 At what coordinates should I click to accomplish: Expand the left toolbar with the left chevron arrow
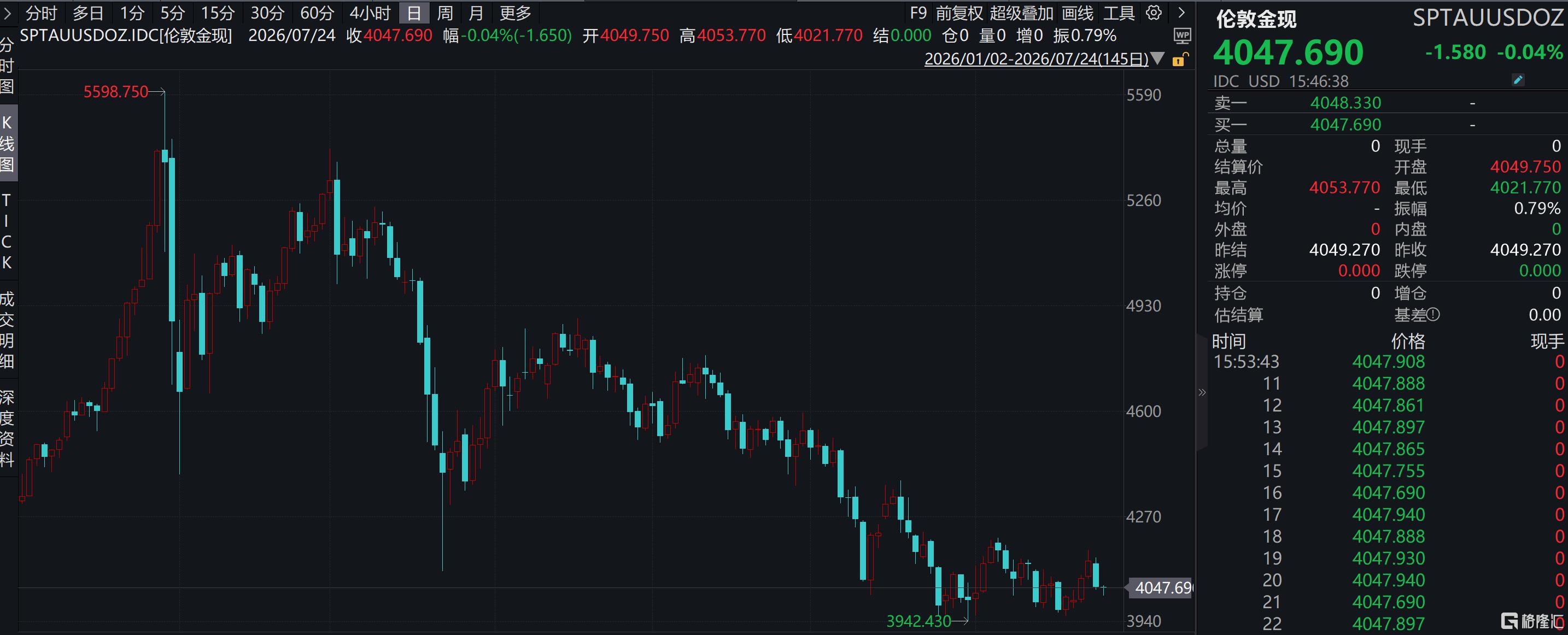click(7, 13)
